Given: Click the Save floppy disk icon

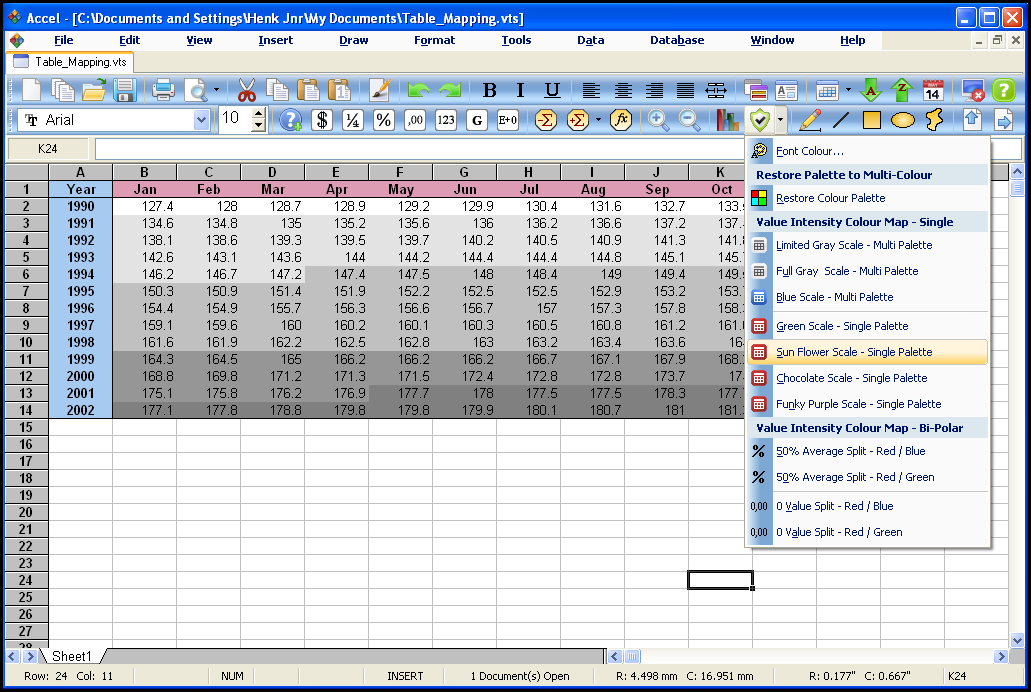Looking at the screenshot, I should point(124,91).
